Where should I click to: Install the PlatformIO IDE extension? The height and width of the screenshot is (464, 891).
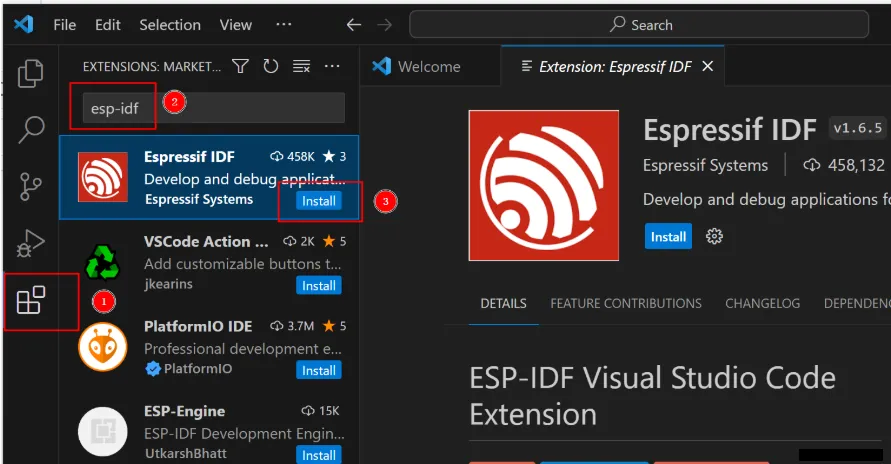pyautogui.click(x=319, y=370)
